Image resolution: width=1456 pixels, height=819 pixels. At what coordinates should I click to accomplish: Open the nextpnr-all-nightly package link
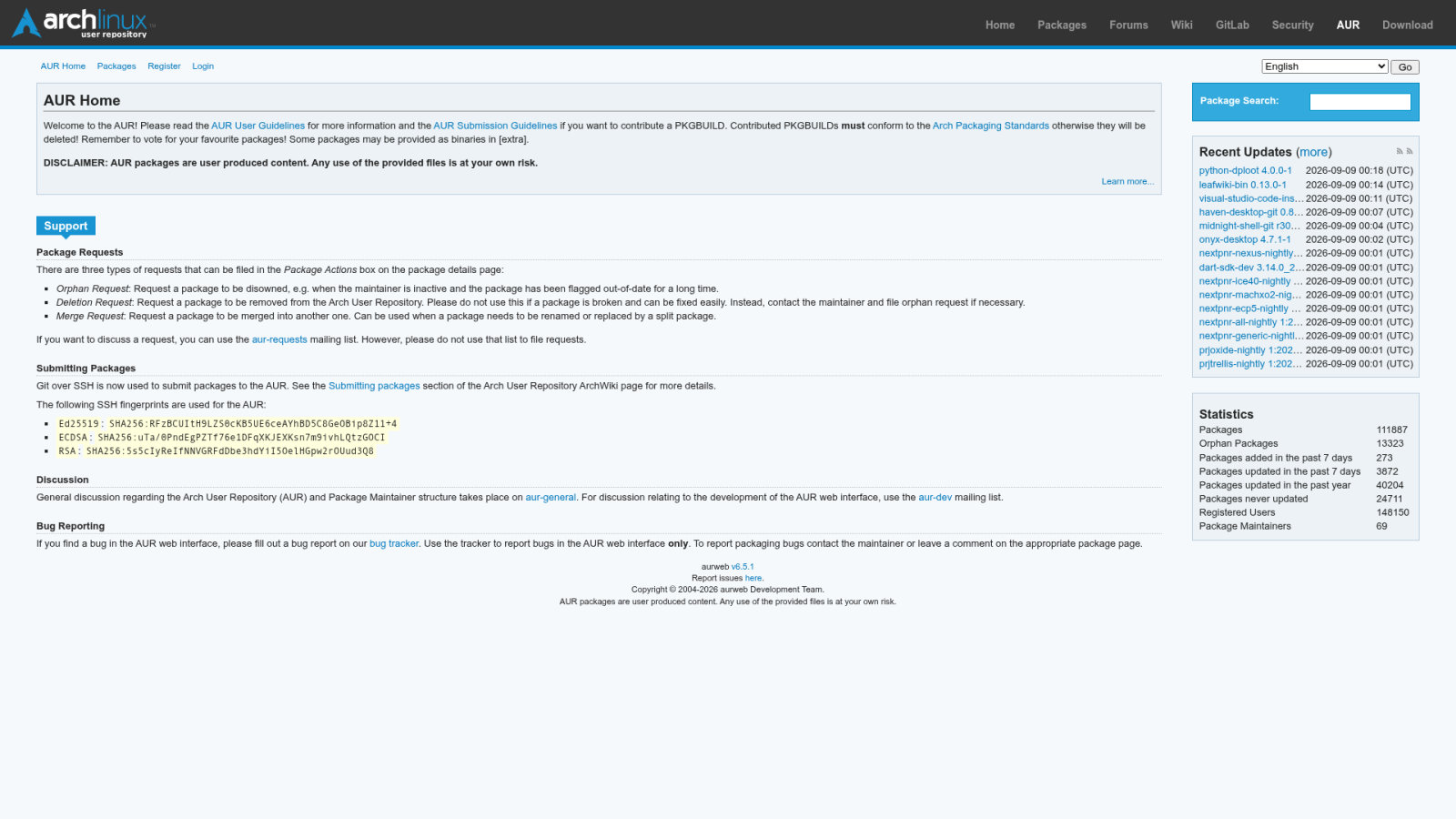[1250, 322]
